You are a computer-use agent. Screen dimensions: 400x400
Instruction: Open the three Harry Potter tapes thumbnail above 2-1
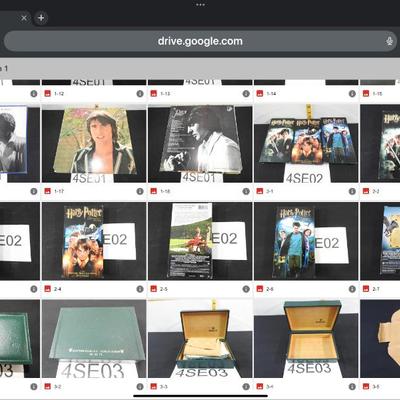coord(306,143)
